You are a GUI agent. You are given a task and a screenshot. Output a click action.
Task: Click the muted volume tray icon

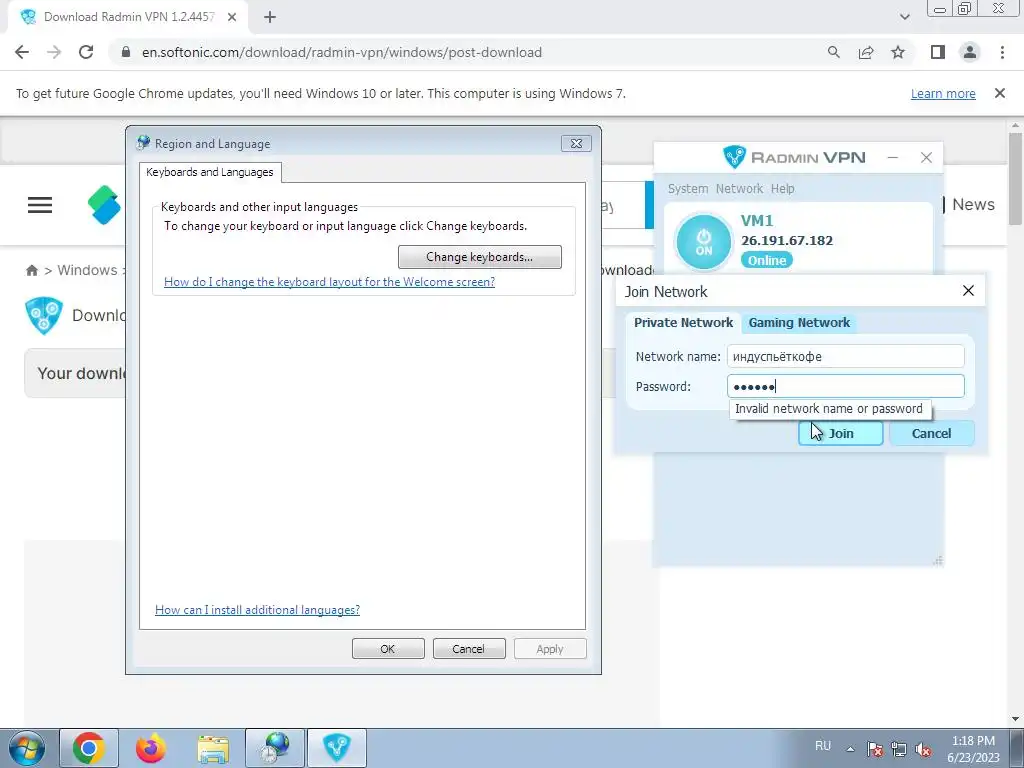coord(923,749)
